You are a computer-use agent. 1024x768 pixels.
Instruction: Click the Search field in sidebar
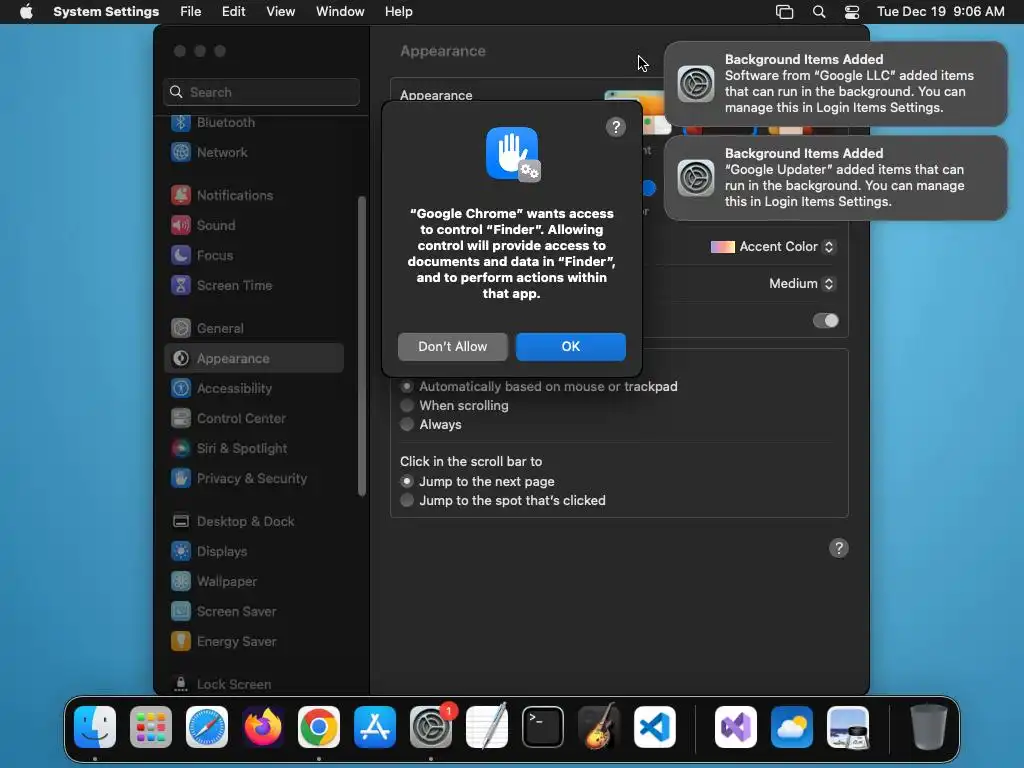tap(261, 92)
